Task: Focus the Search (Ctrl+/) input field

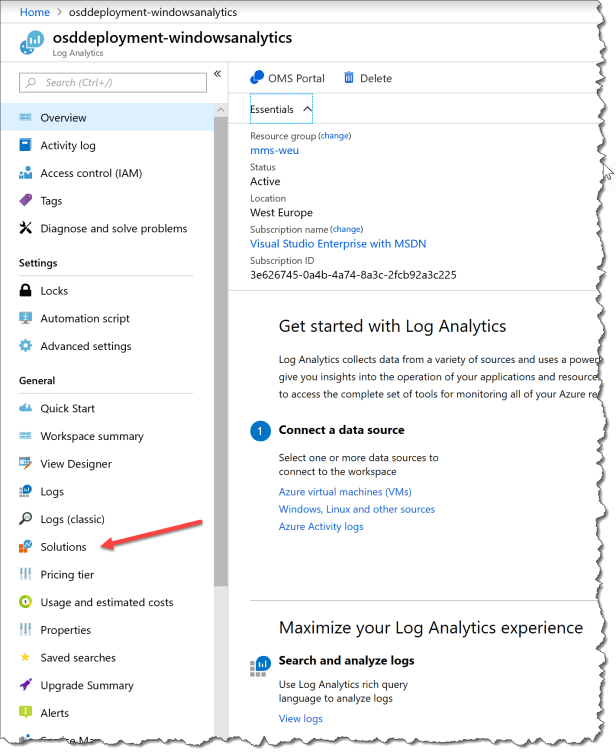Action: [113, 82]
